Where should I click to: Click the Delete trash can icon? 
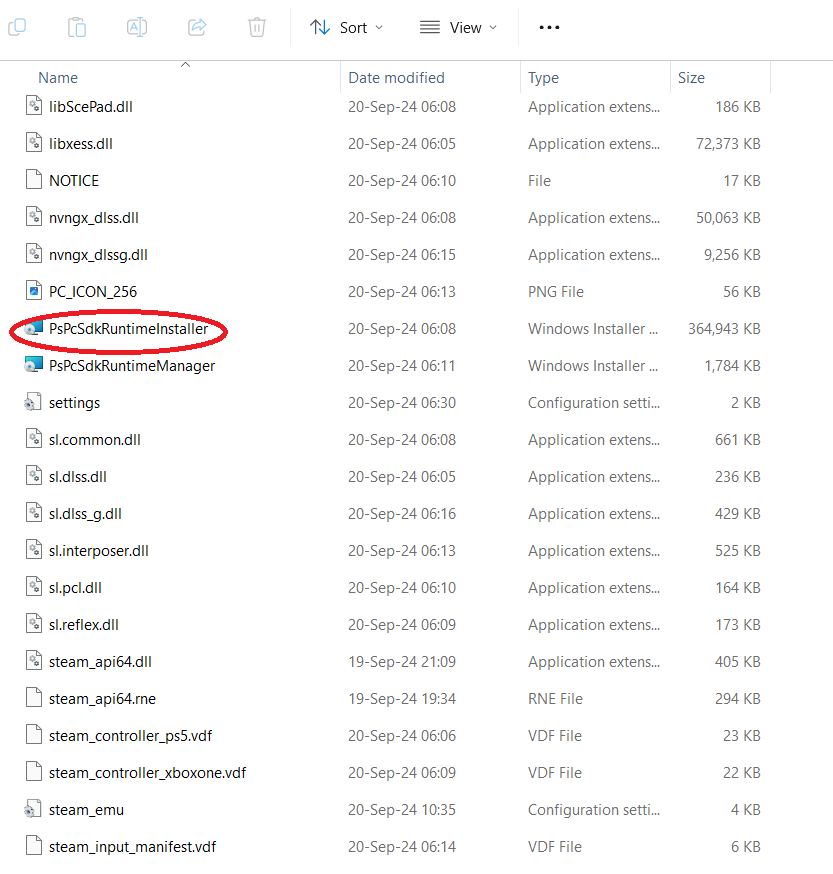[257, 27]
